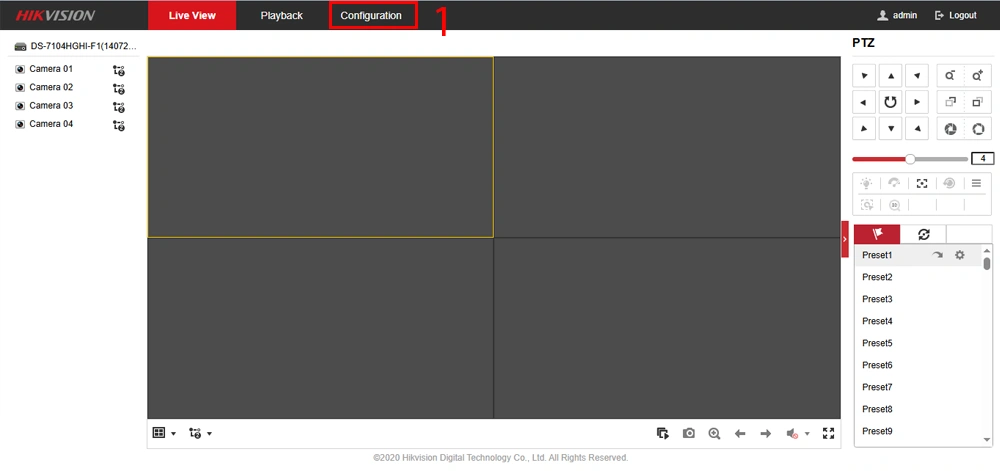Start recording all cameras from bottom toolbar

(662, 433)
